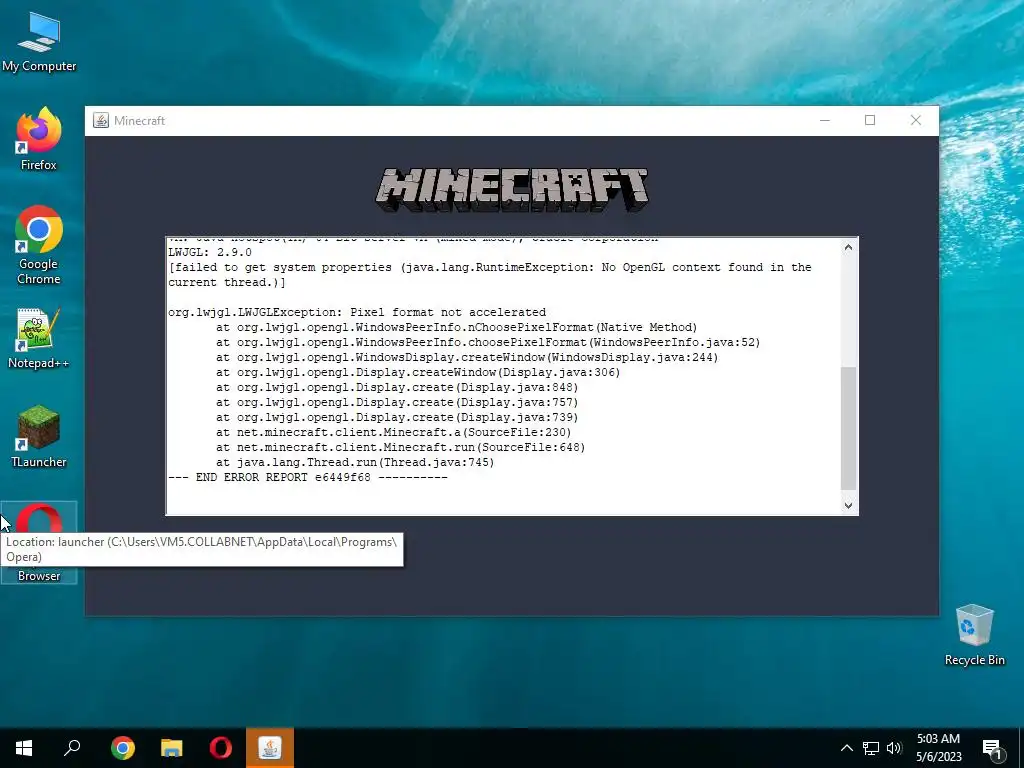
Task: Click 'Display.create(Display.java:848)' line
Action: tap(397, 387)
